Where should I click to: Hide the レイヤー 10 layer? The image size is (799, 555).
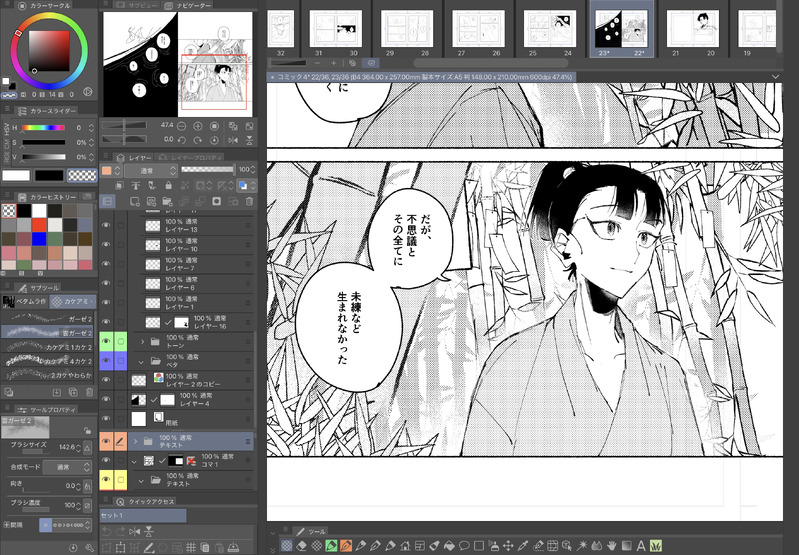coord(106,244)
